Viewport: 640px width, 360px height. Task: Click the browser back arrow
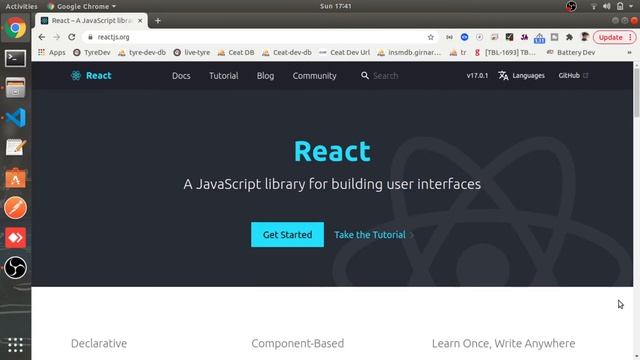click(42, 37)
